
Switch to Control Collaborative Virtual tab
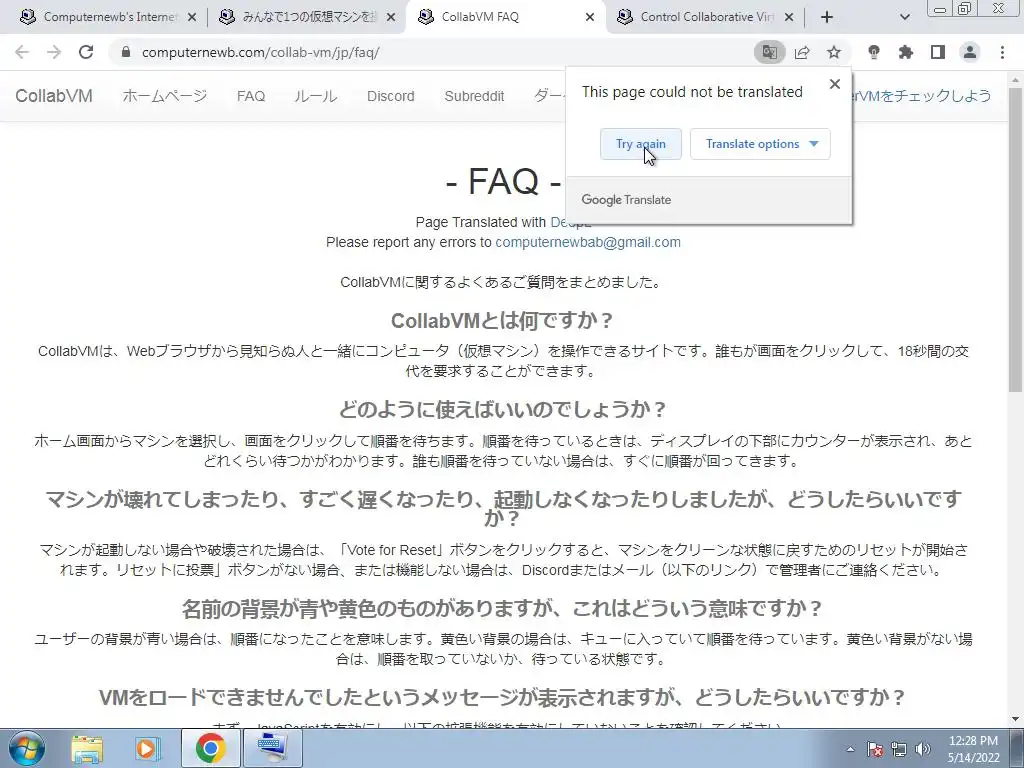705,17
